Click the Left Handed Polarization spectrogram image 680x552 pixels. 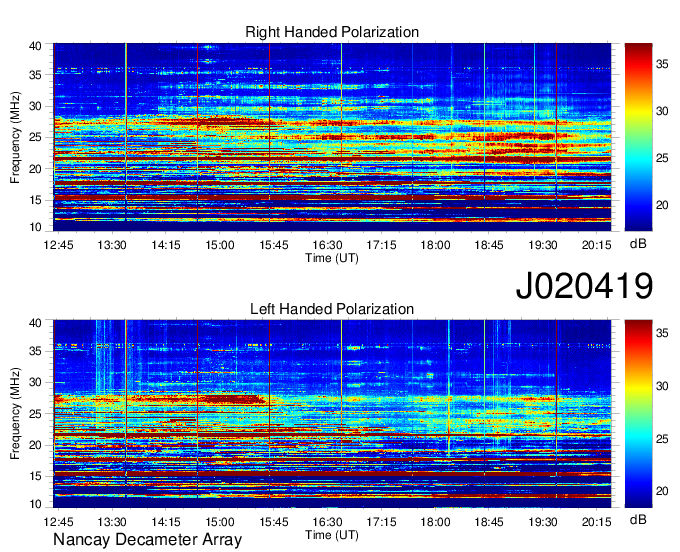tap(332, 414)
